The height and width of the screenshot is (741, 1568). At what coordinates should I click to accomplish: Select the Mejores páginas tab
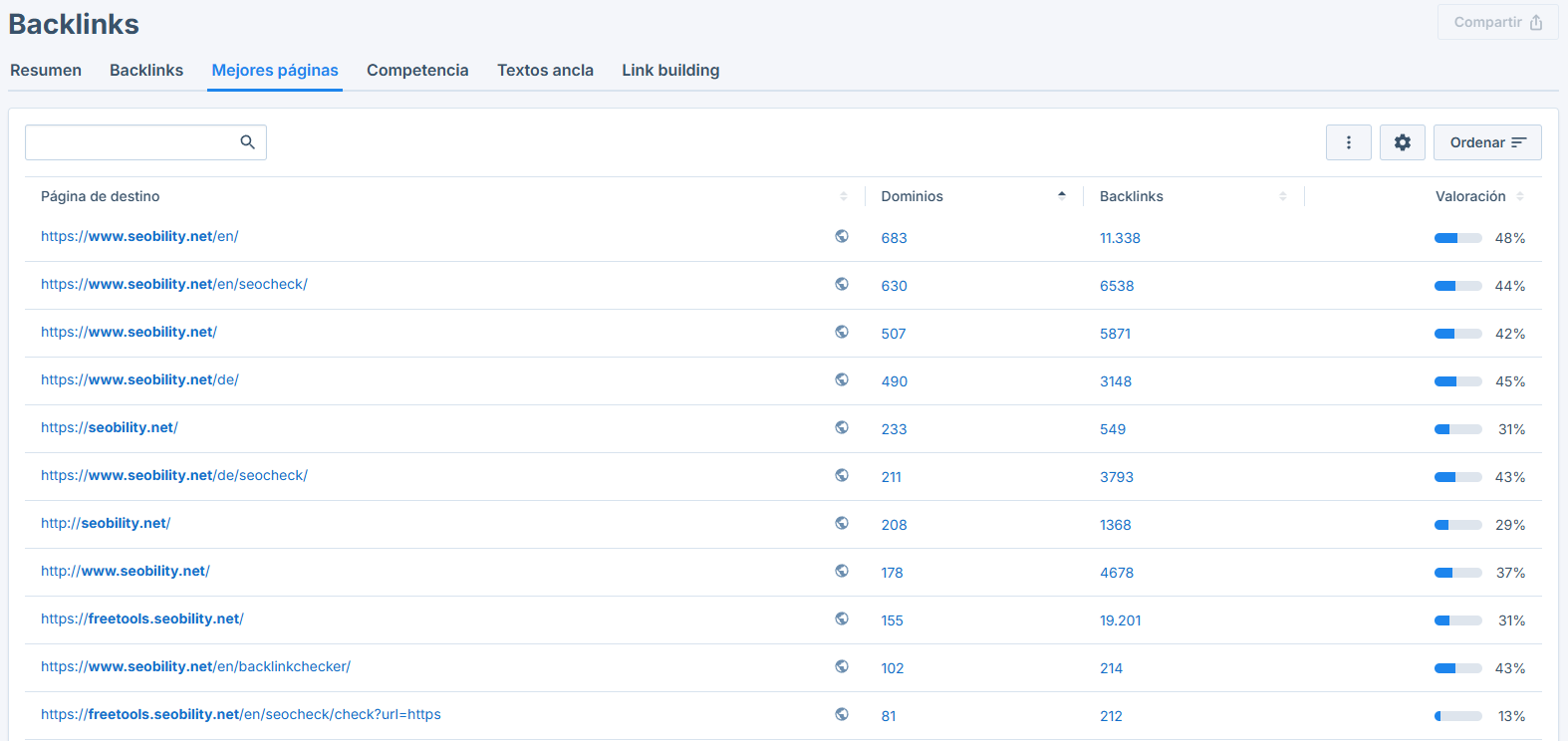[275, 70]
